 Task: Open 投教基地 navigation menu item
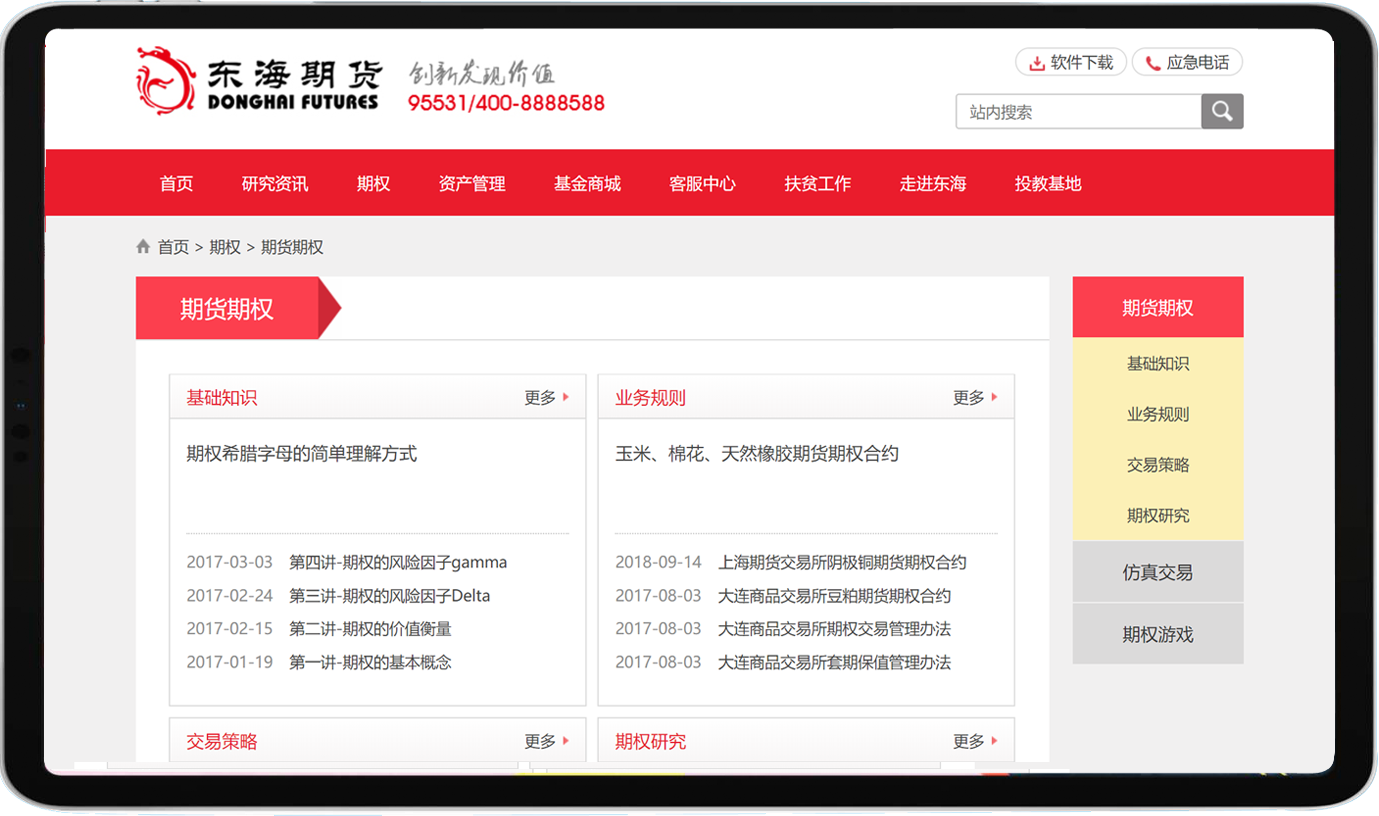pos(1048,184)
